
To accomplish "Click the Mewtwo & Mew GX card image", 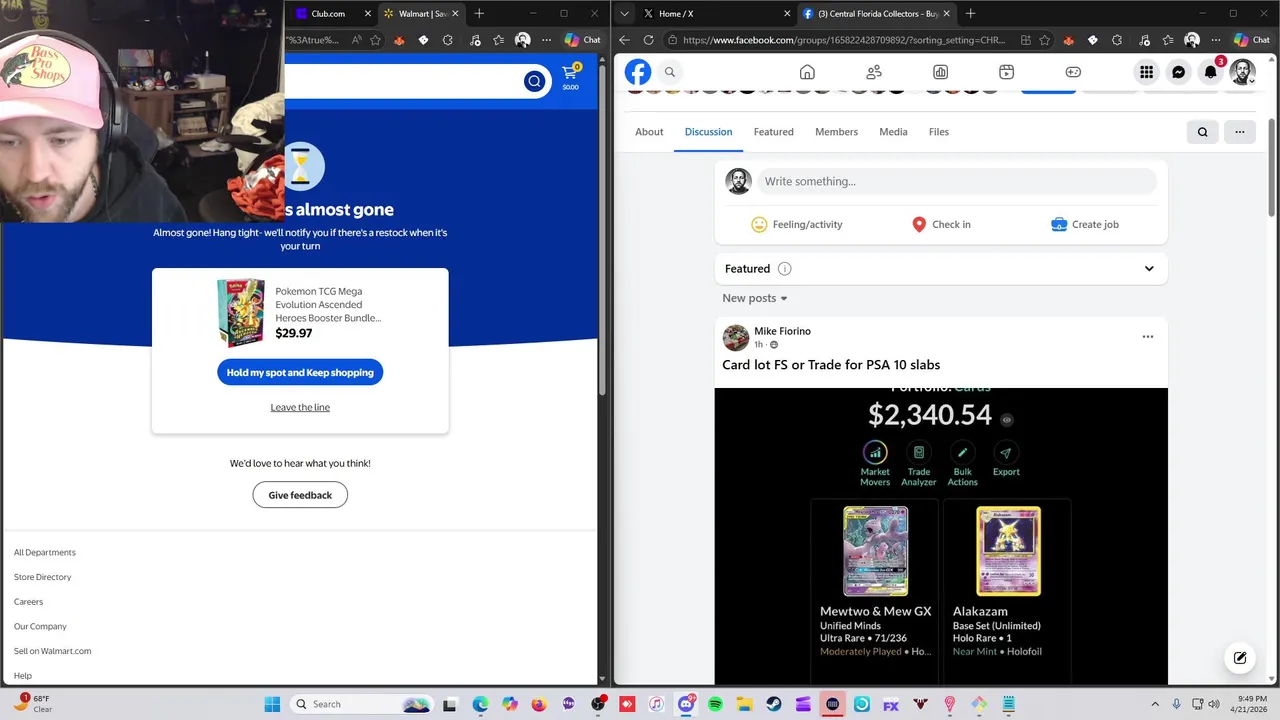I will point(875,551).
